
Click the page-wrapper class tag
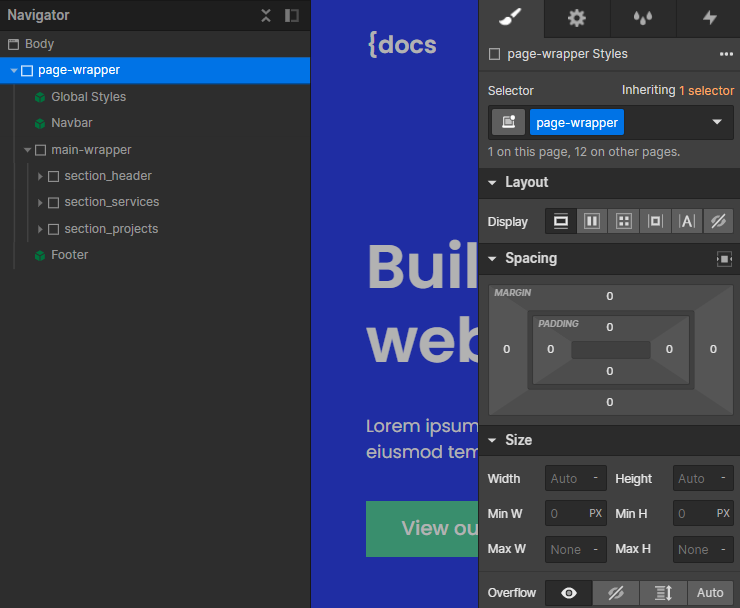pos(577,122)
